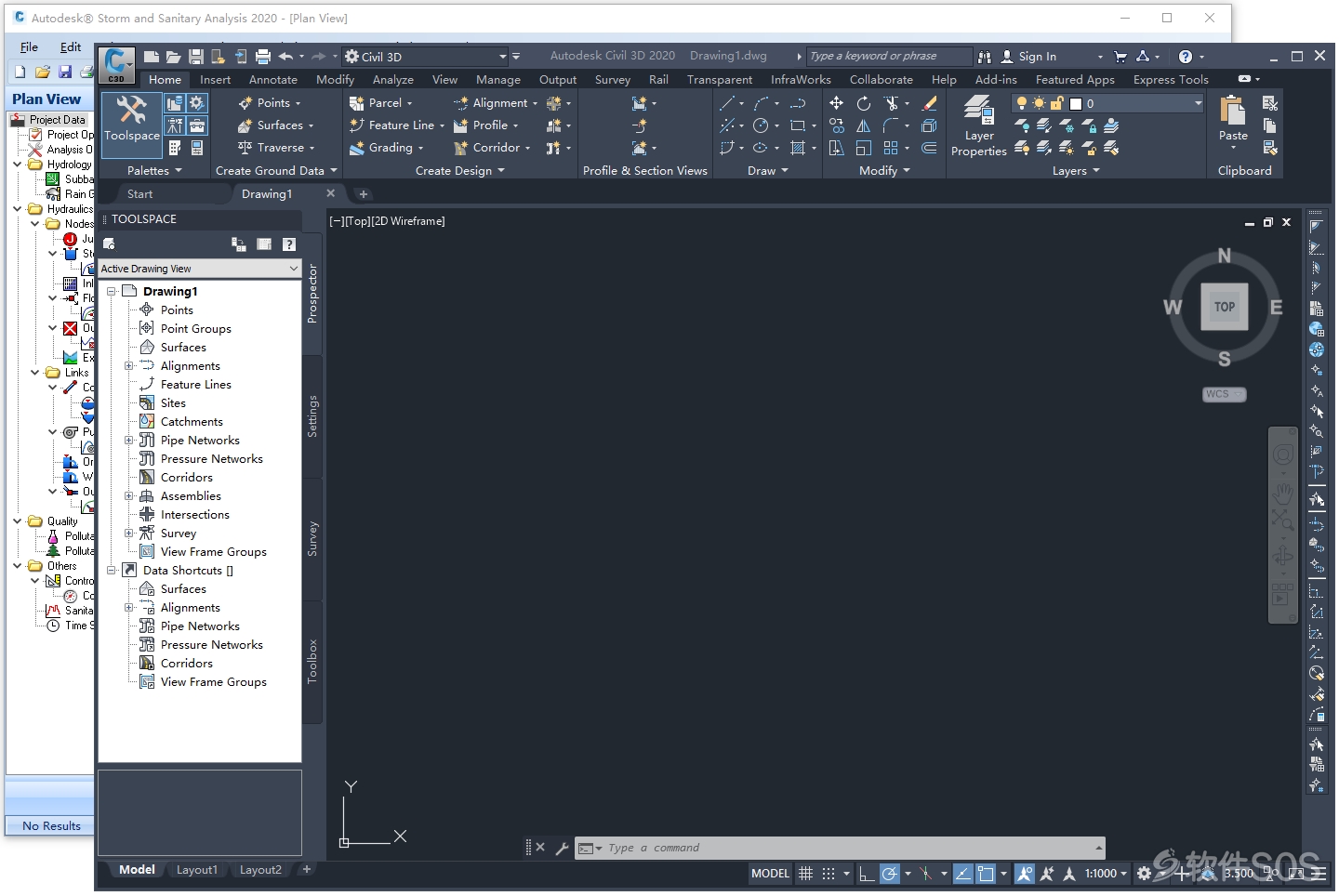Toggle Ortho mode in status bar
This screenshot has width=1339, height=896.
pyautogui.click(x=866, y=874)
